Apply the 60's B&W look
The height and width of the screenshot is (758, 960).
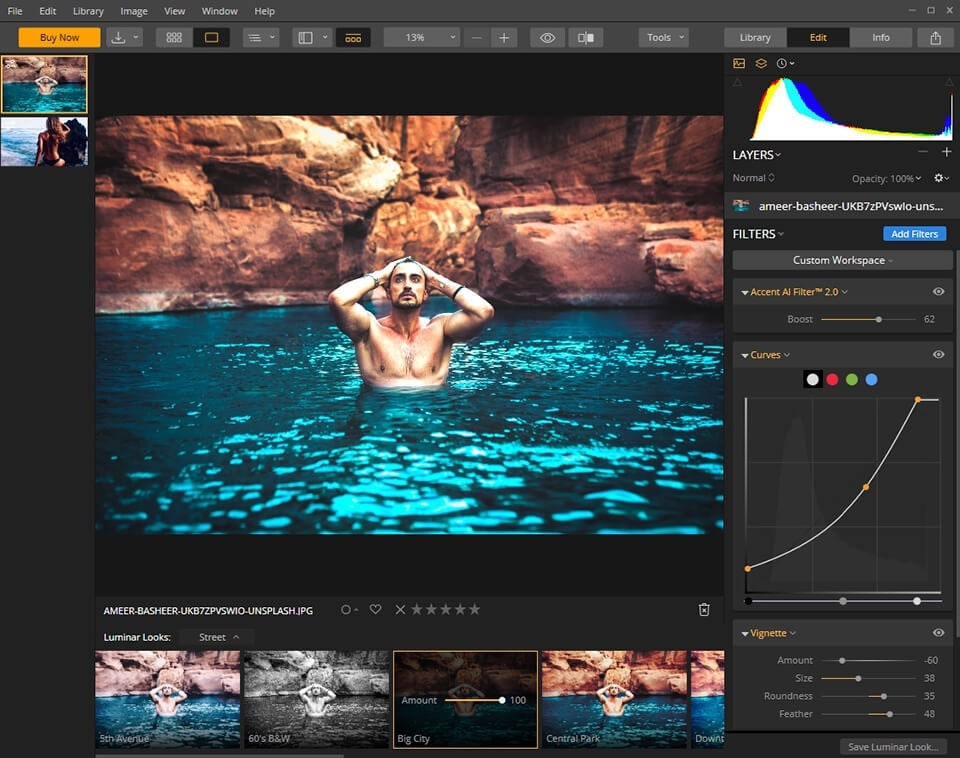[x=316, y=699]
